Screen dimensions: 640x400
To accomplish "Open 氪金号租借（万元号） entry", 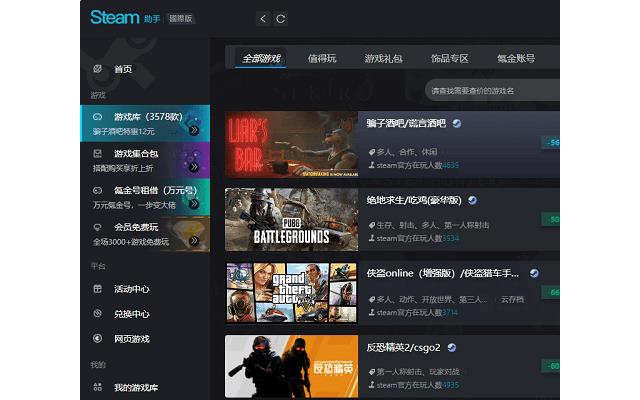I will [x=145, y=197].
